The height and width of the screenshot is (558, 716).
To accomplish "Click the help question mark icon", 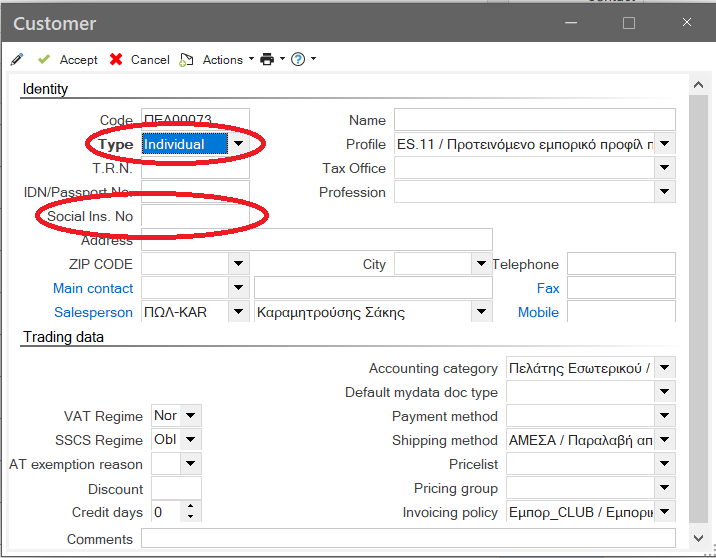I will [x=298, y=59].
